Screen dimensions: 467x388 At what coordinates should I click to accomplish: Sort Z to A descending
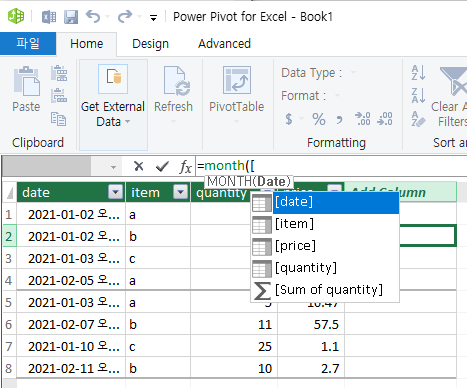click(x=418, y=96)
